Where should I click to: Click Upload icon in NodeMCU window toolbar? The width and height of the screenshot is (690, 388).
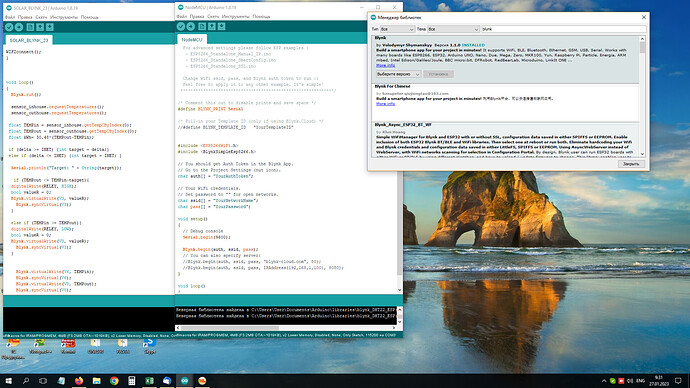[191, 26]
